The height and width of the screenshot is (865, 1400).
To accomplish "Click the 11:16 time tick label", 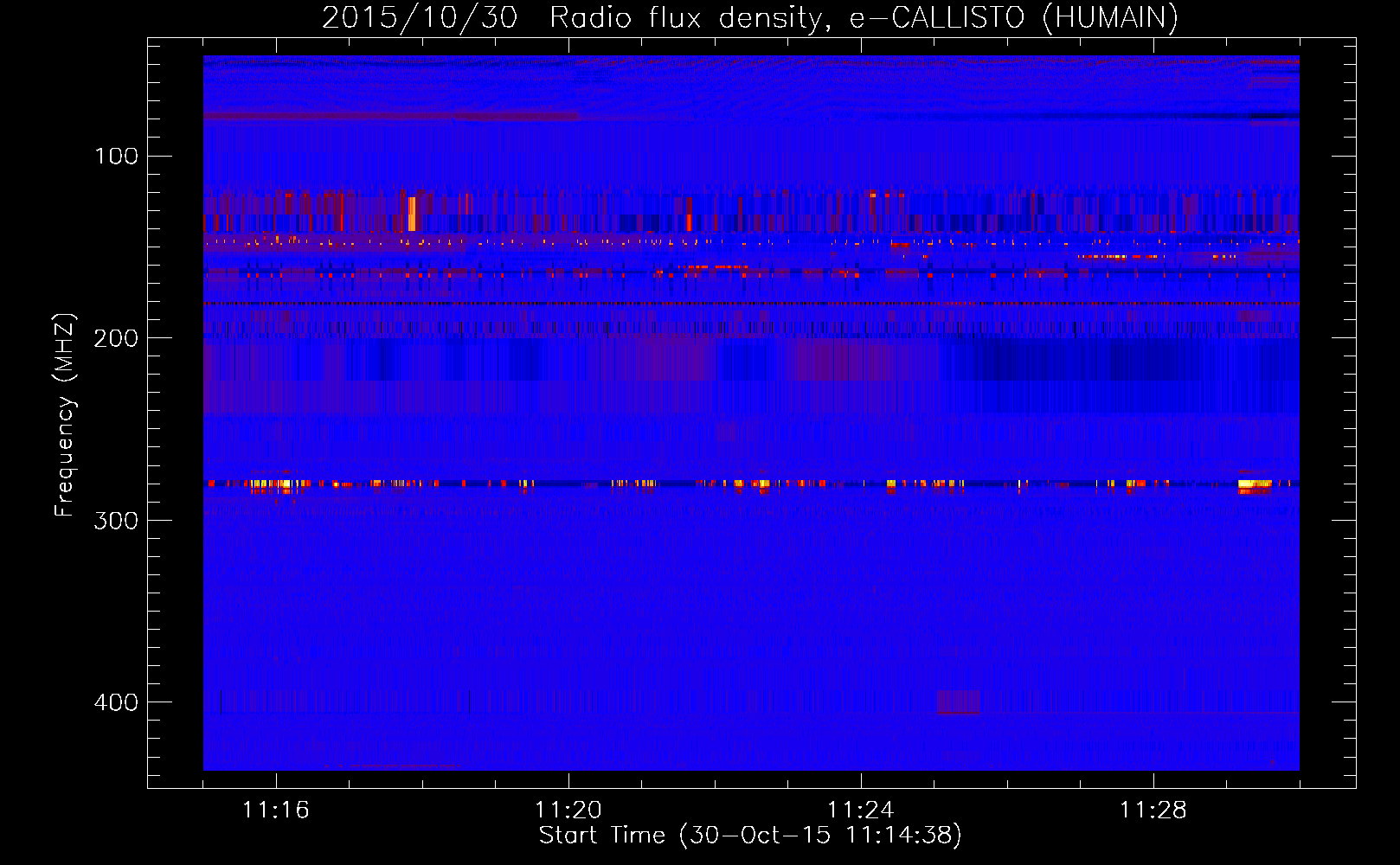I will click(x=276, y=811).
